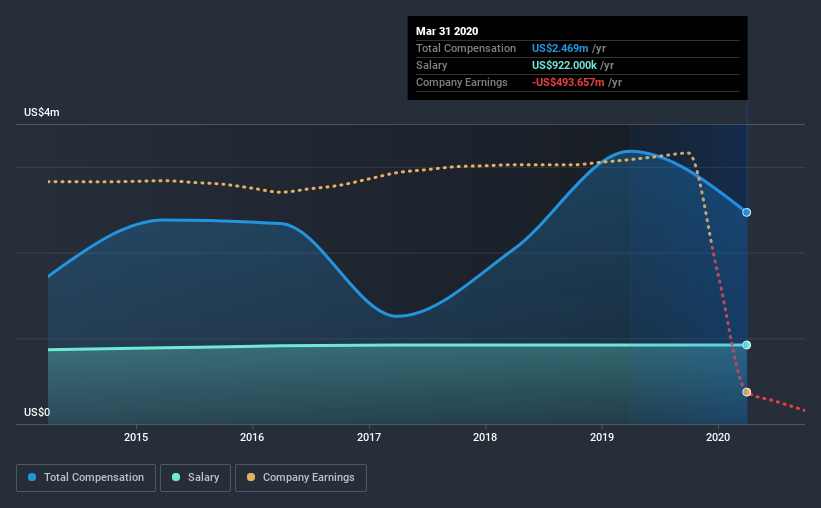
Task: Click the Mar 31 2020 tooltip date
Action: click(x=447, y=31)
